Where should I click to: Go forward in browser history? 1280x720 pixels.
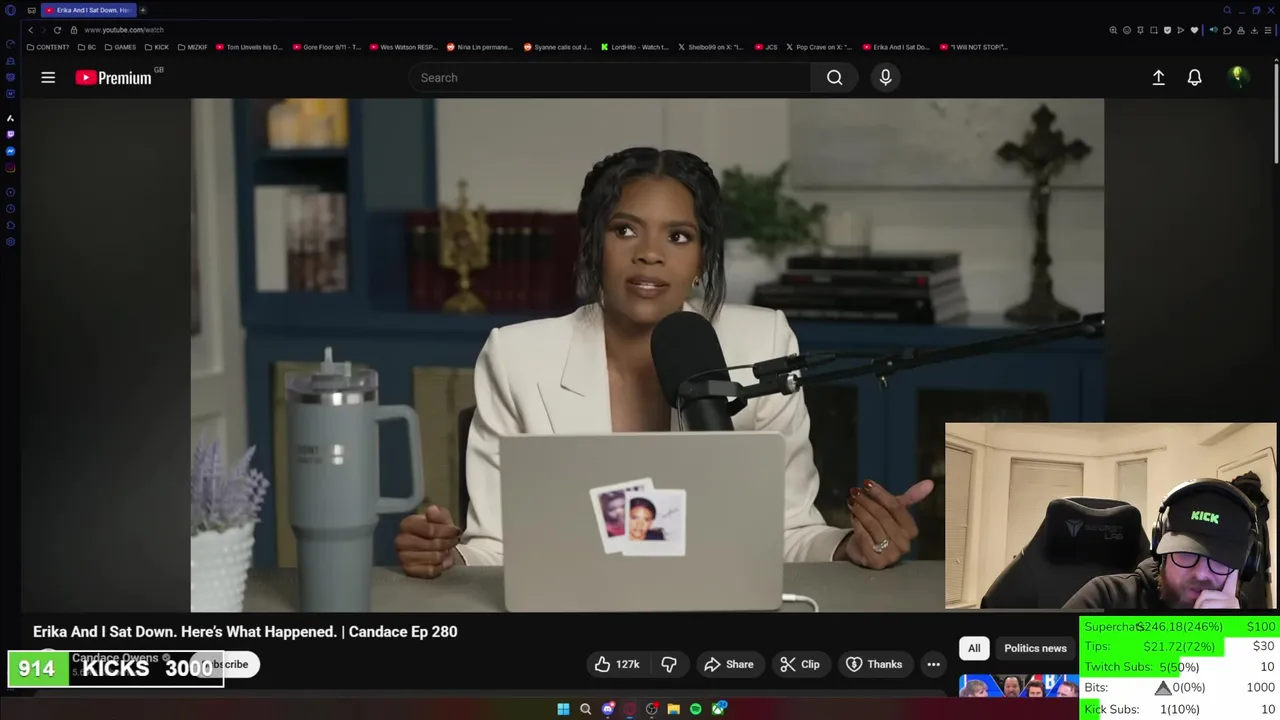click(43, 30)
